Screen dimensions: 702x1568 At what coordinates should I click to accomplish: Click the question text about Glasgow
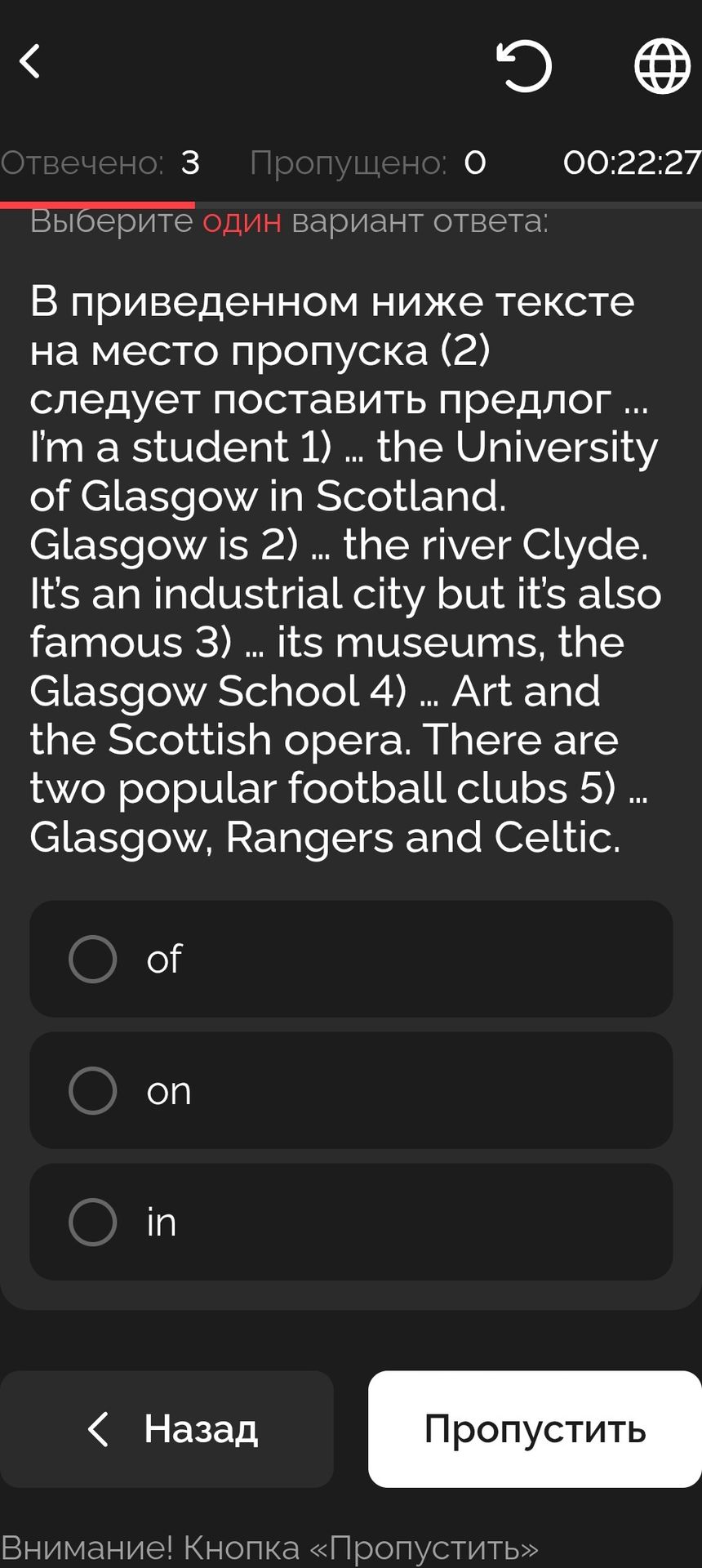pyautogui.click(x=345, y=569)
